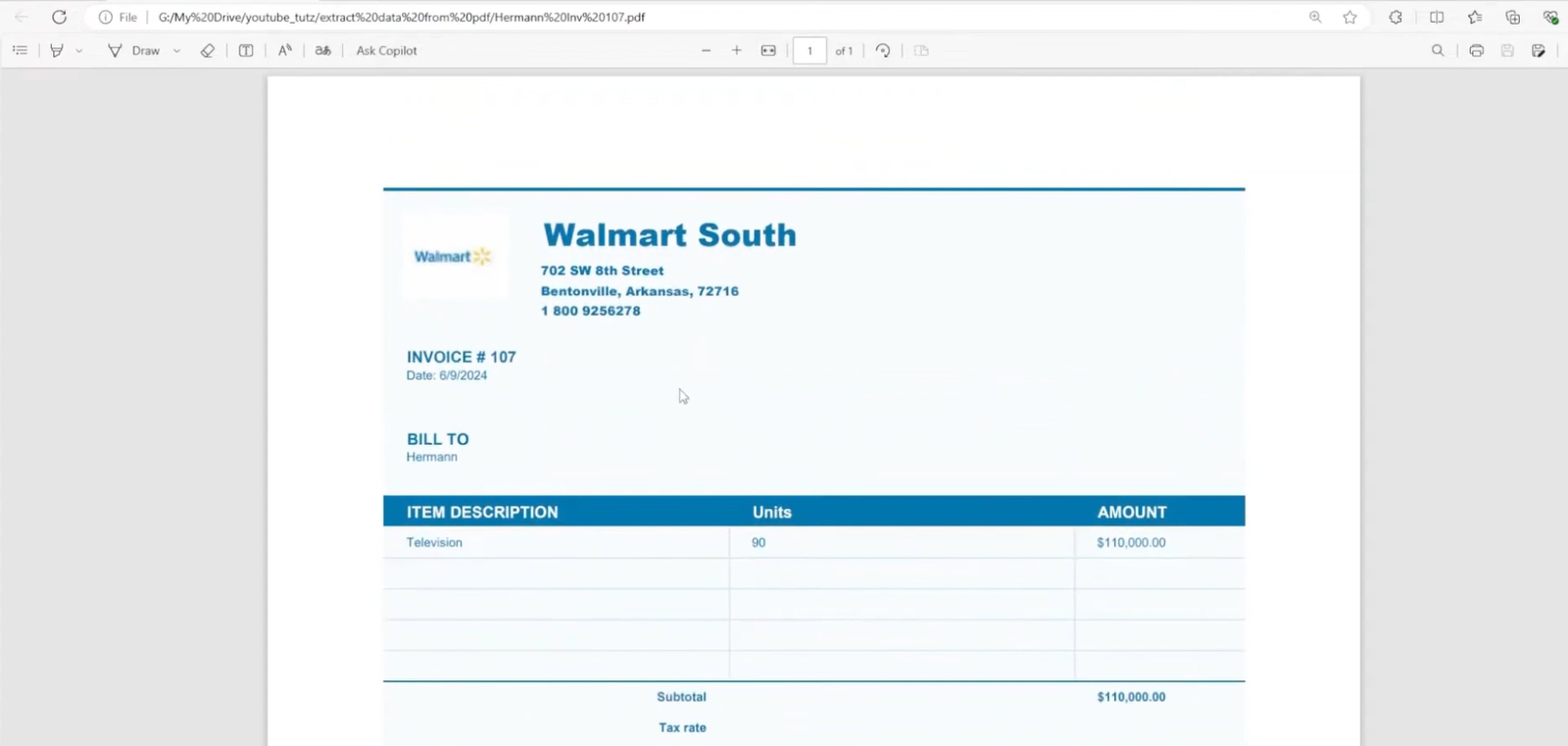Click the address bar URL
Screen dimensions: 1568x746
[402, 17]
